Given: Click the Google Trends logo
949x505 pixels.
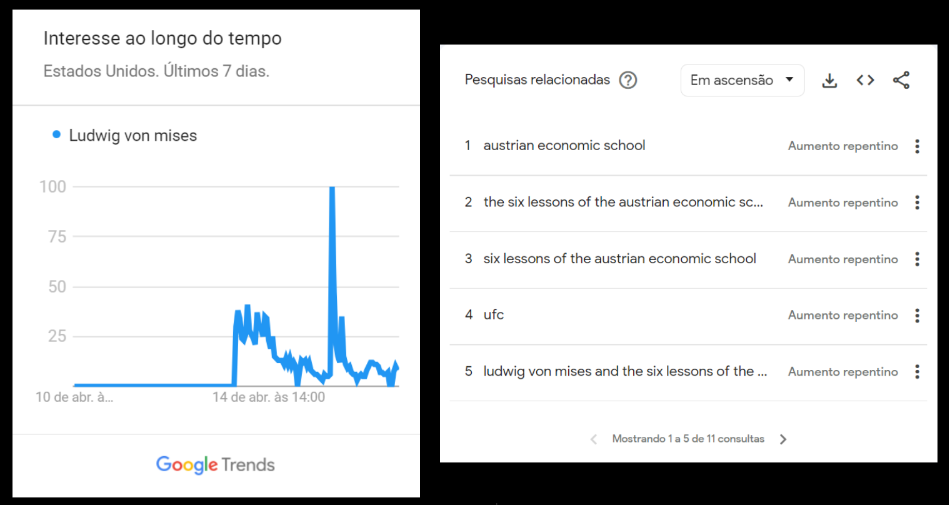Looking at the screenshot, I should 215,465.
